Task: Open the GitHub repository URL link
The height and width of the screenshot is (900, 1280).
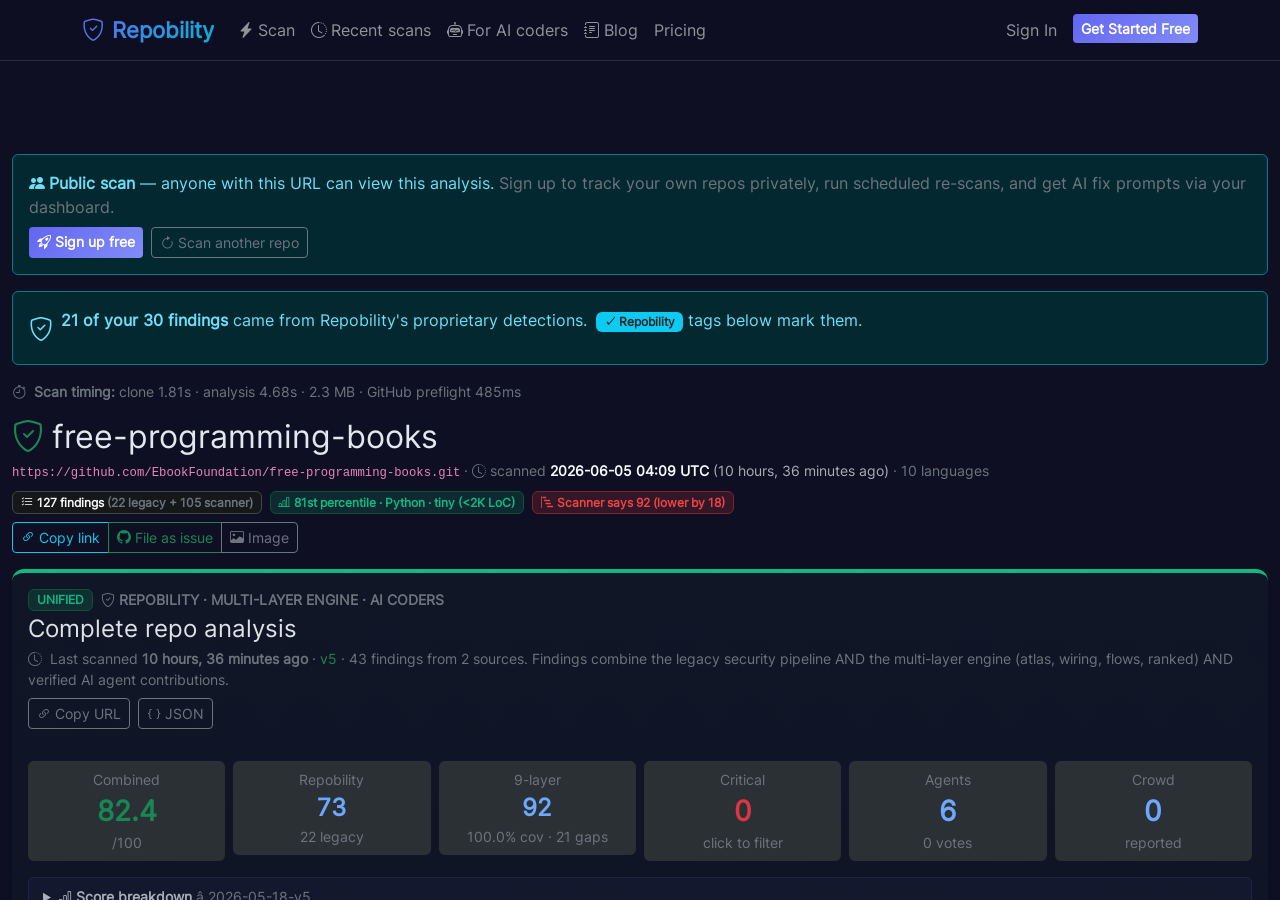Action: click(x=236, y=472)
